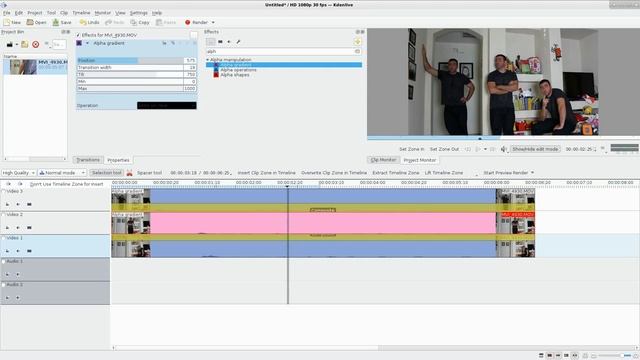This screenshot has height=360, width=640.
Task: Open the Start Preview Render dropdown arrow
Action: tap(532, 173)
